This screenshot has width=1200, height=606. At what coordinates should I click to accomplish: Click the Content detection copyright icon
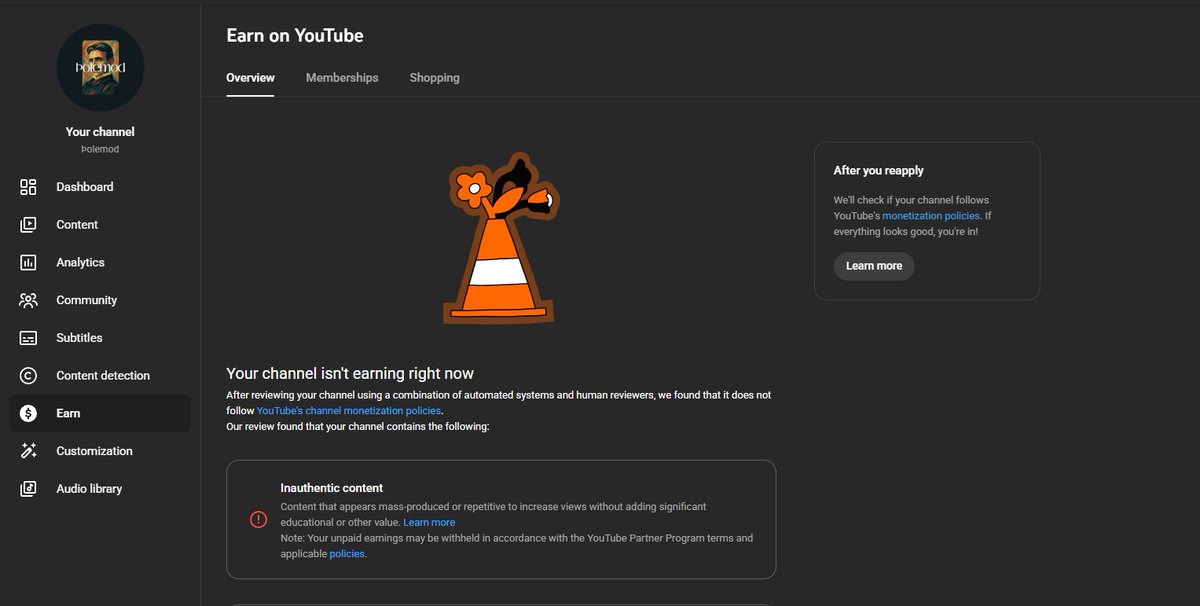(28, 376)
